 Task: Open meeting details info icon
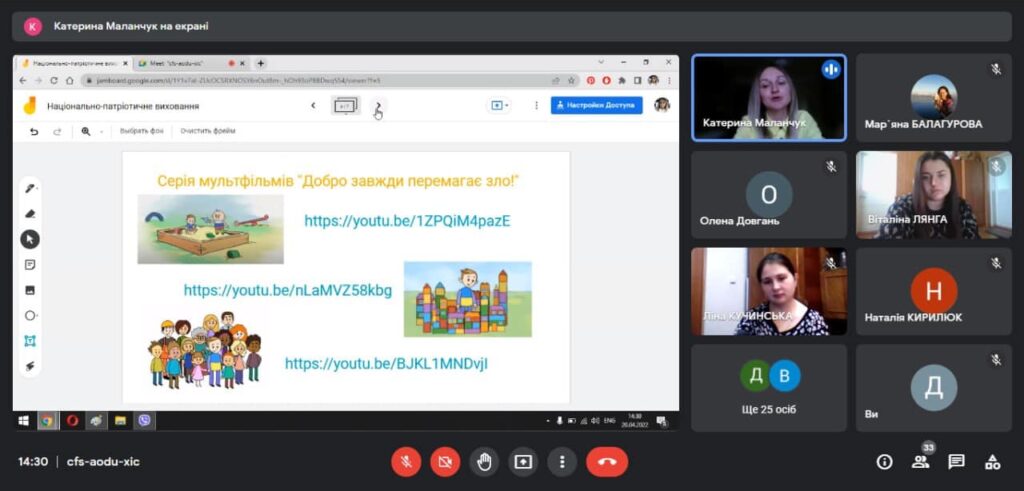884,461
